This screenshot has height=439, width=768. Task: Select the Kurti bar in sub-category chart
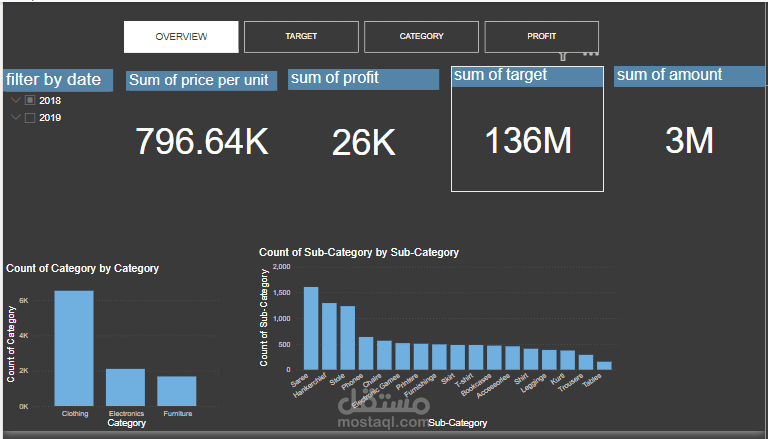point(568,360)
